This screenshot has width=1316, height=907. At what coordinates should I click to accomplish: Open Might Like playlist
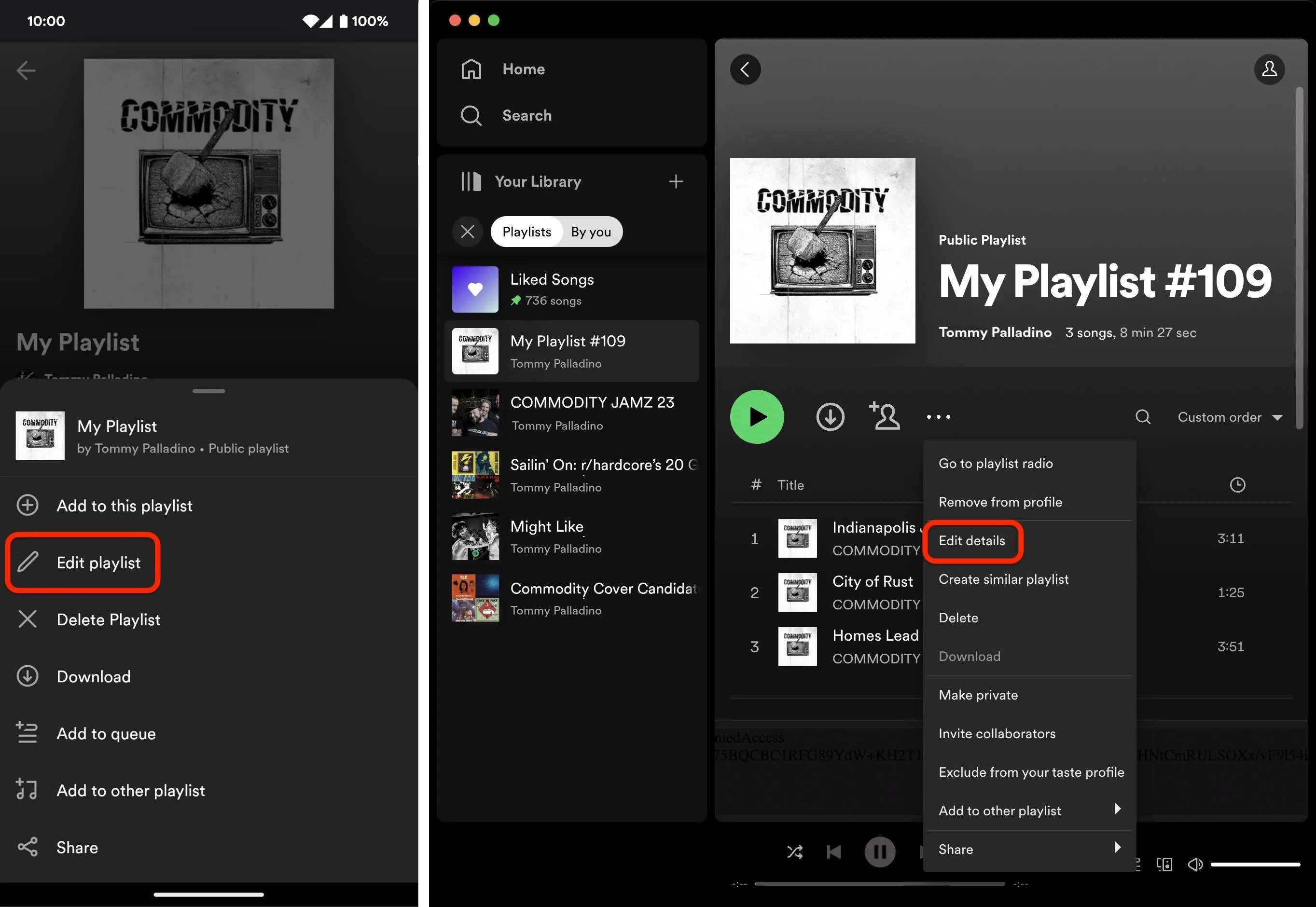point(572,536)
